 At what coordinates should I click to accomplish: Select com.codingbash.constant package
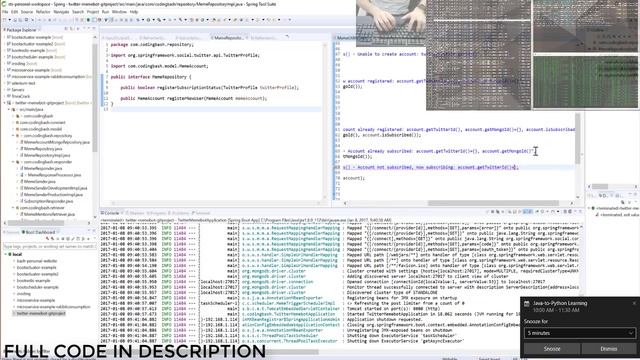click(x=42, y=122)
